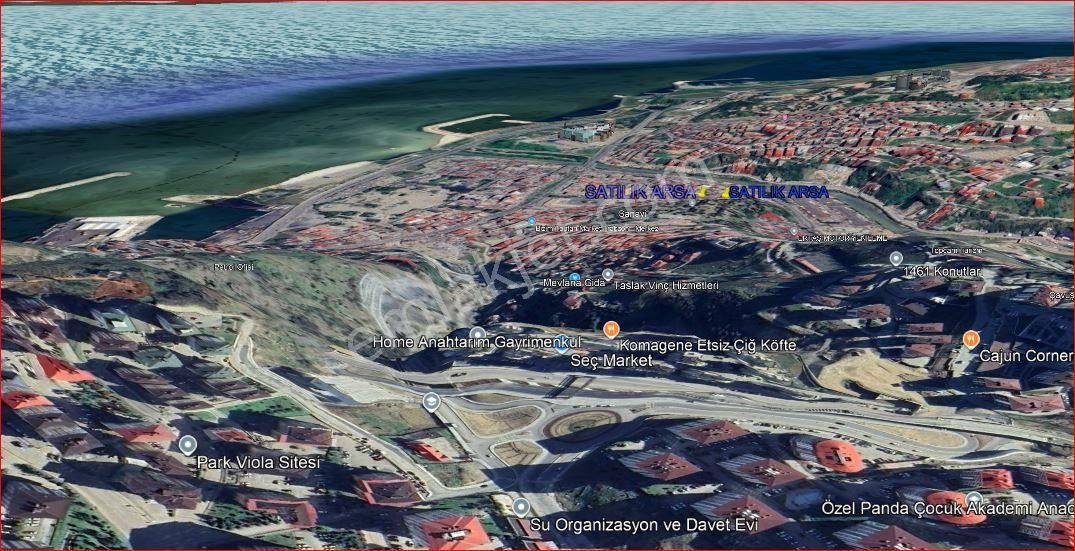Open the Cajun Corner restaurant marker
The image size is (1075, 551).
tap(970, 339)
